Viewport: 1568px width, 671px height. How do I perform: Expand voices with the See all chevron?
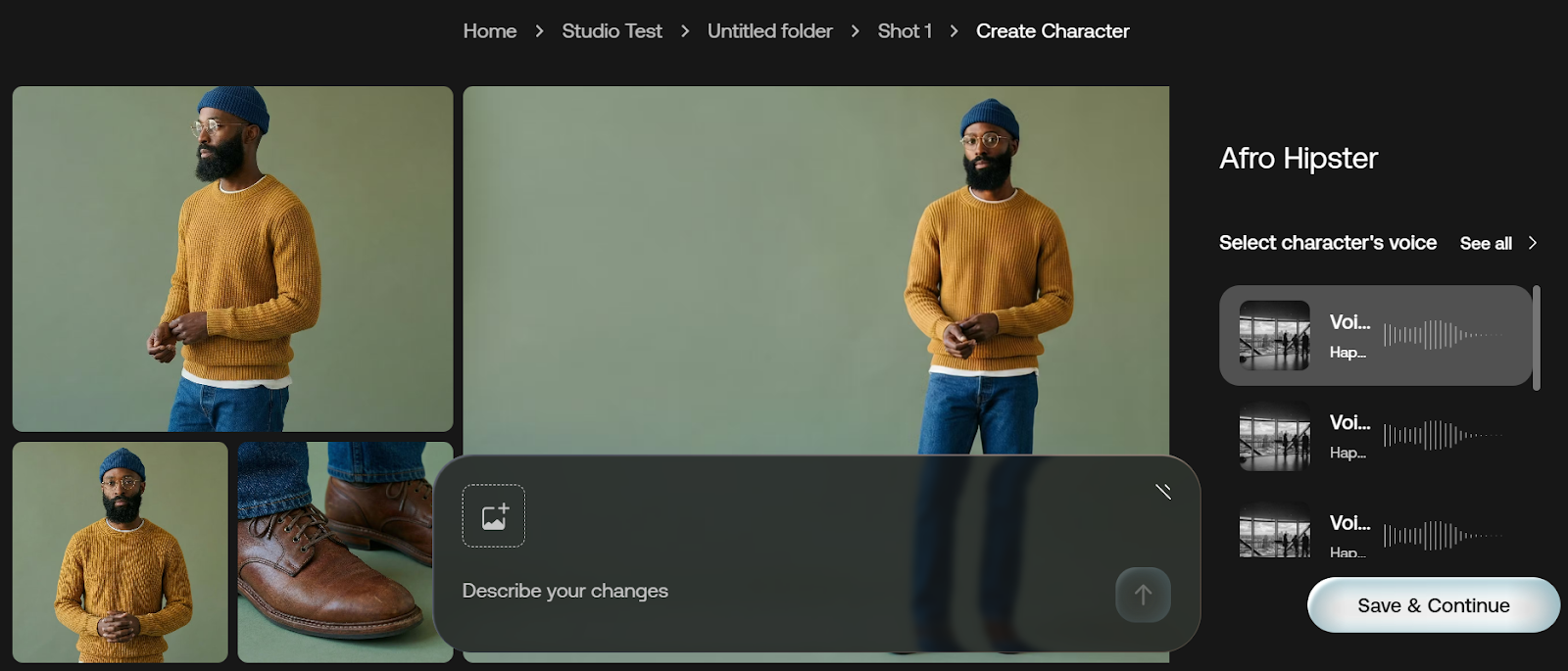[x=1533, y=243]
